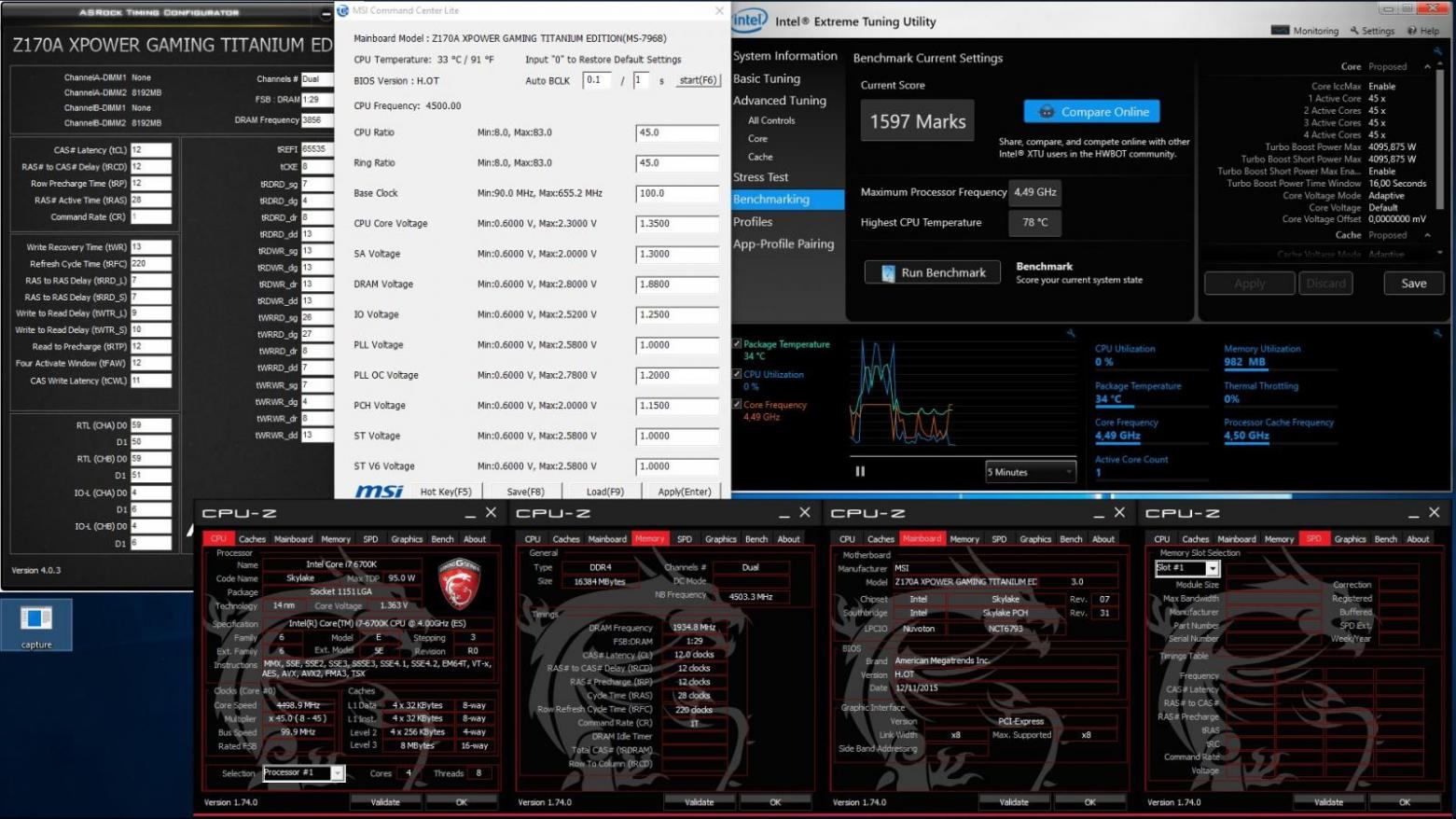This screenshot has height=819, width=1456.
Task: Toggle Core Frequency graph checkbox
Action: point(737,405)
